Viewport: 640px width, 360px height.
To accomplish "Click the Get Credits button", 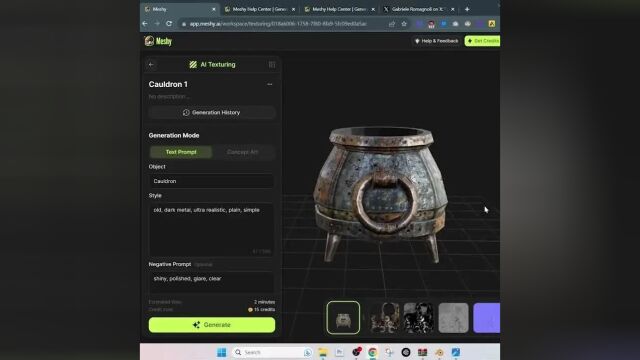I will [x=482, y=41].
